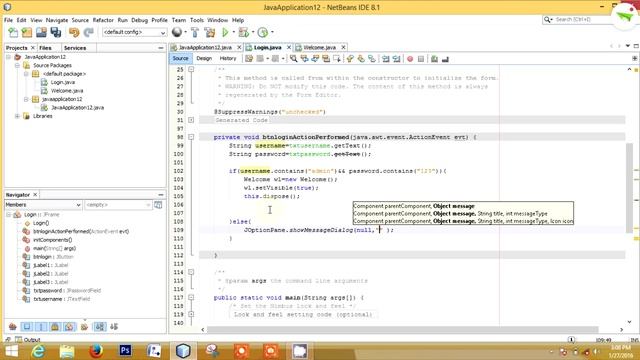Click the Shift Line Left editor icon
The height and width of the screenshot is (360, 640).
pos(386,59)
